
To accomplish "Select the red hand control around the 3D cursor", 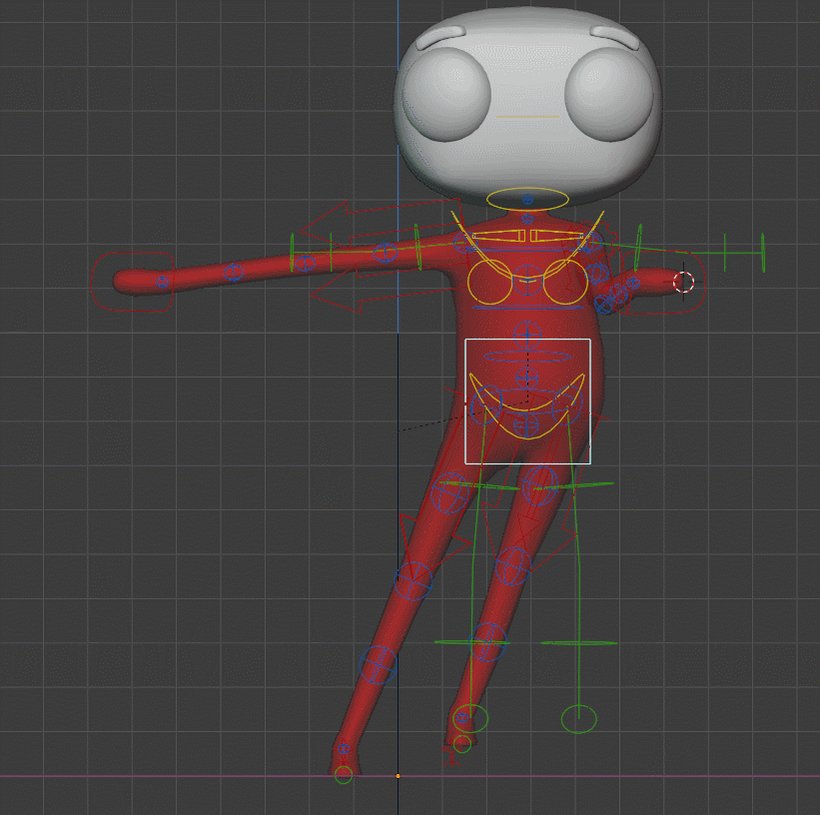I will click(x=664, y=284).
